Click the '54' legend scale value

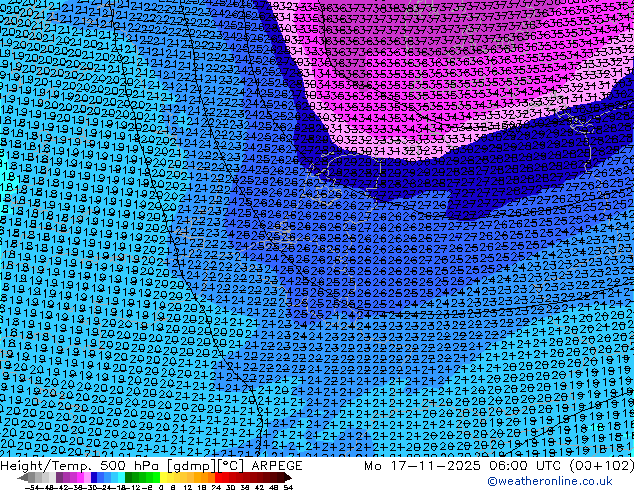(288, 487)
